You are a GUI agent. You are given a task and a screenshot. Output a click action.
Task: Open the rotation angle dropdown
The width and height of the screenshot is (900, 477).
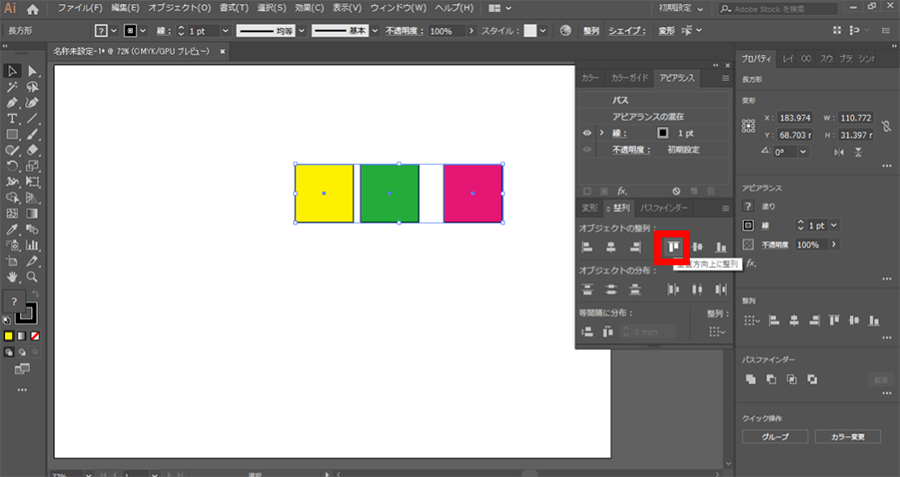click(x=804, y=151)
